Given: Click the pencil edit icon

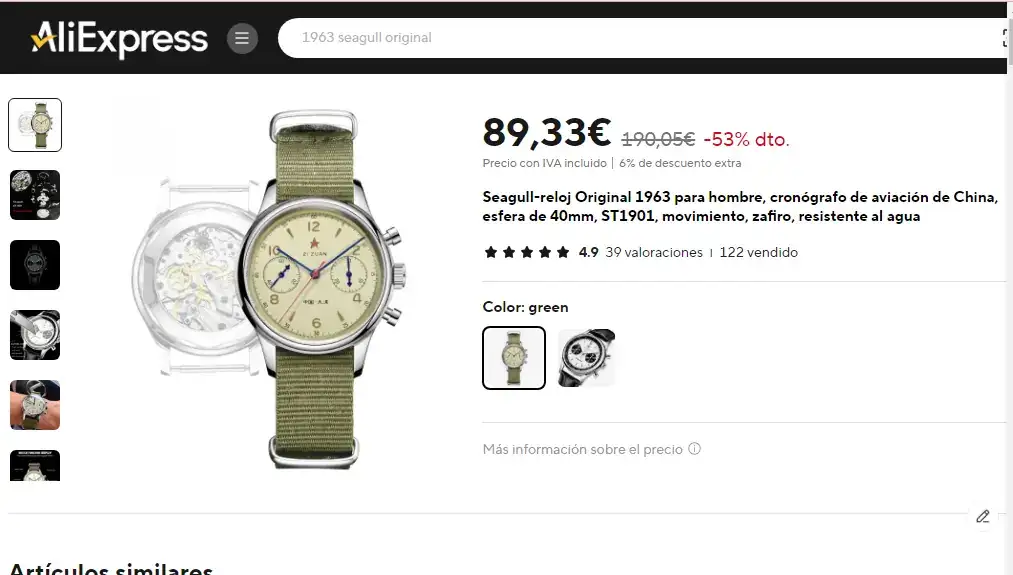Looking at the screenshot, I should point(983,516).
